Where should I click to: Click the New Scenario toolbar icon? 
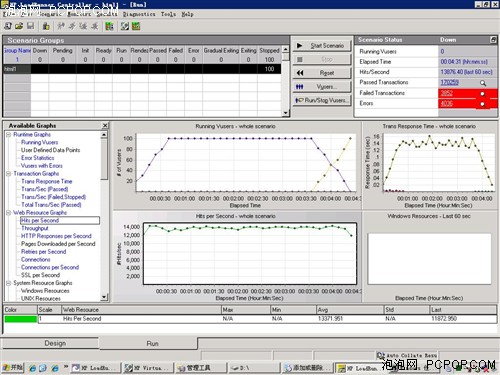(x=8, y=26)
